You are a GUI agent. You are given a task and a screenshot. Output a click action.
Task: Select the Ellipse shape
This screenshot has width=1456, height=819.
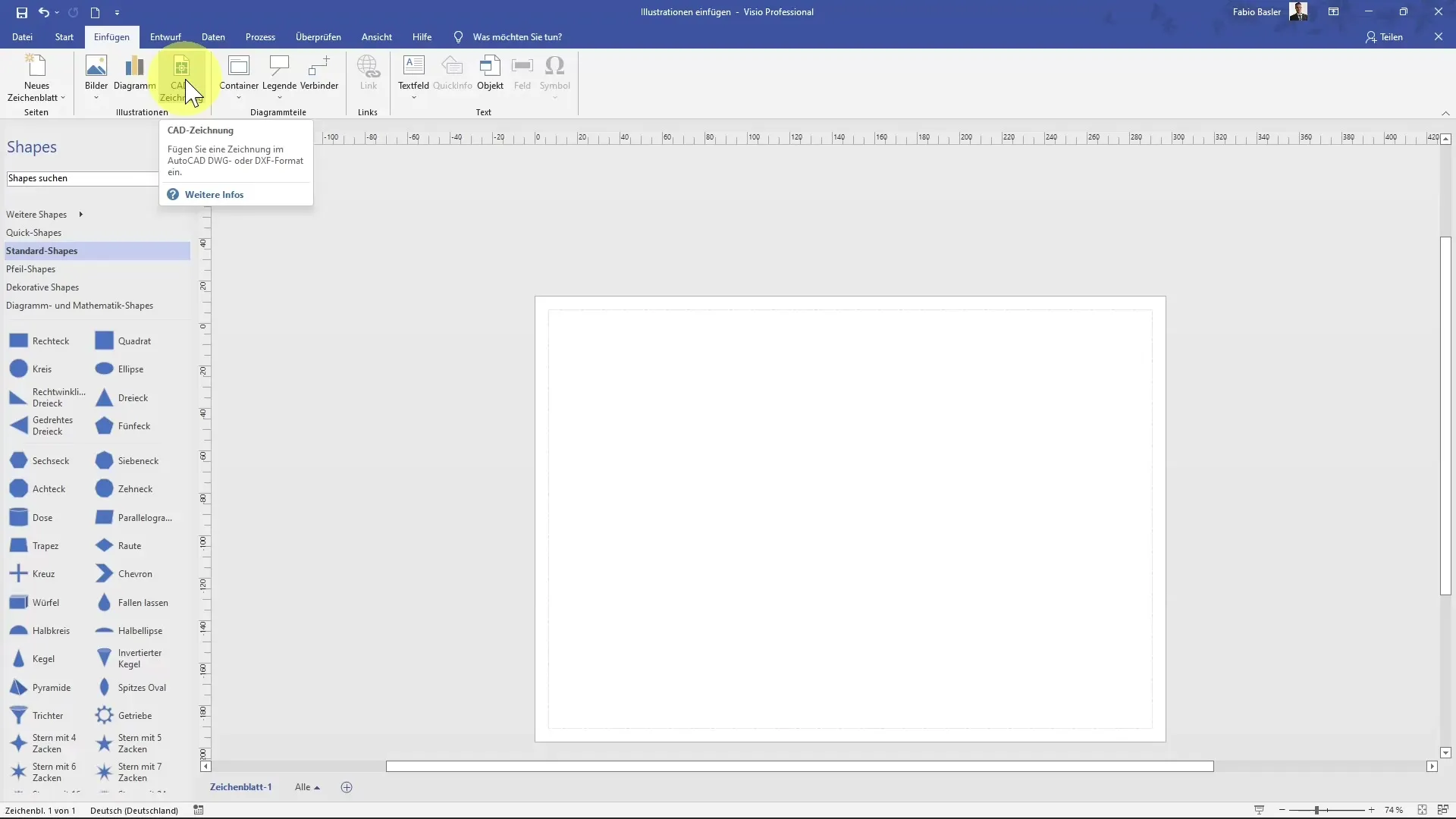119,369
